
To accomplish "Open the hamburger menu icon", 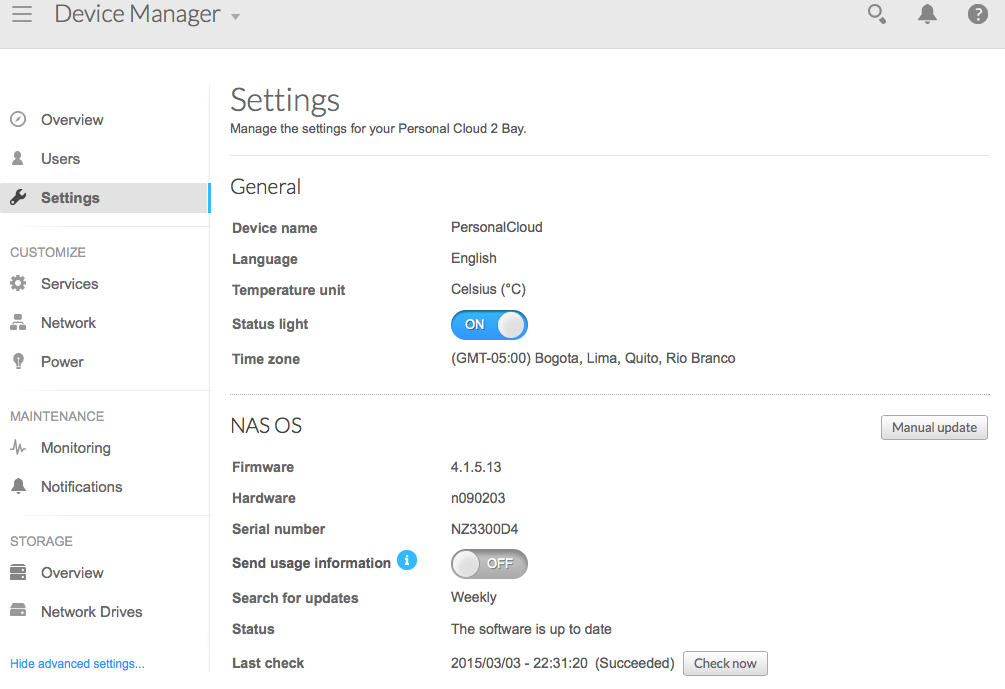I will click(22, 14).
